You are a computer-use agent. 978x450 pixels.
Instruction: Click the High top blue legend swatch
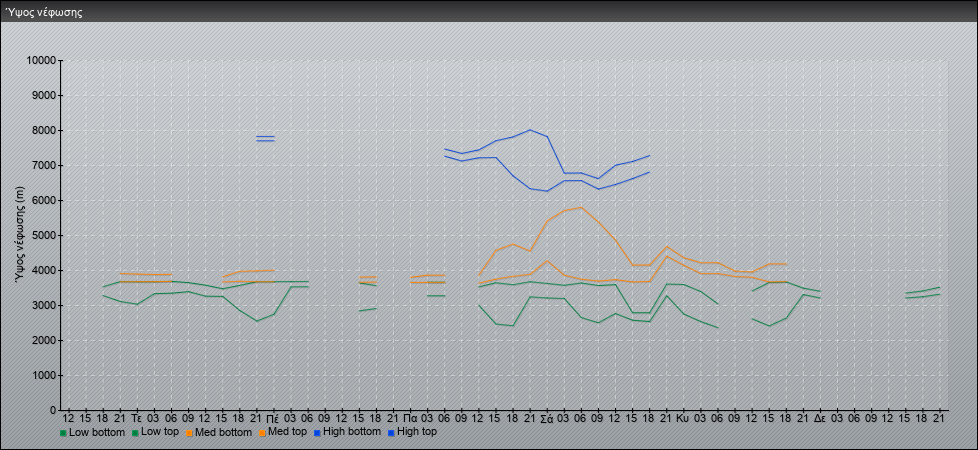click(x=391, y=433)
